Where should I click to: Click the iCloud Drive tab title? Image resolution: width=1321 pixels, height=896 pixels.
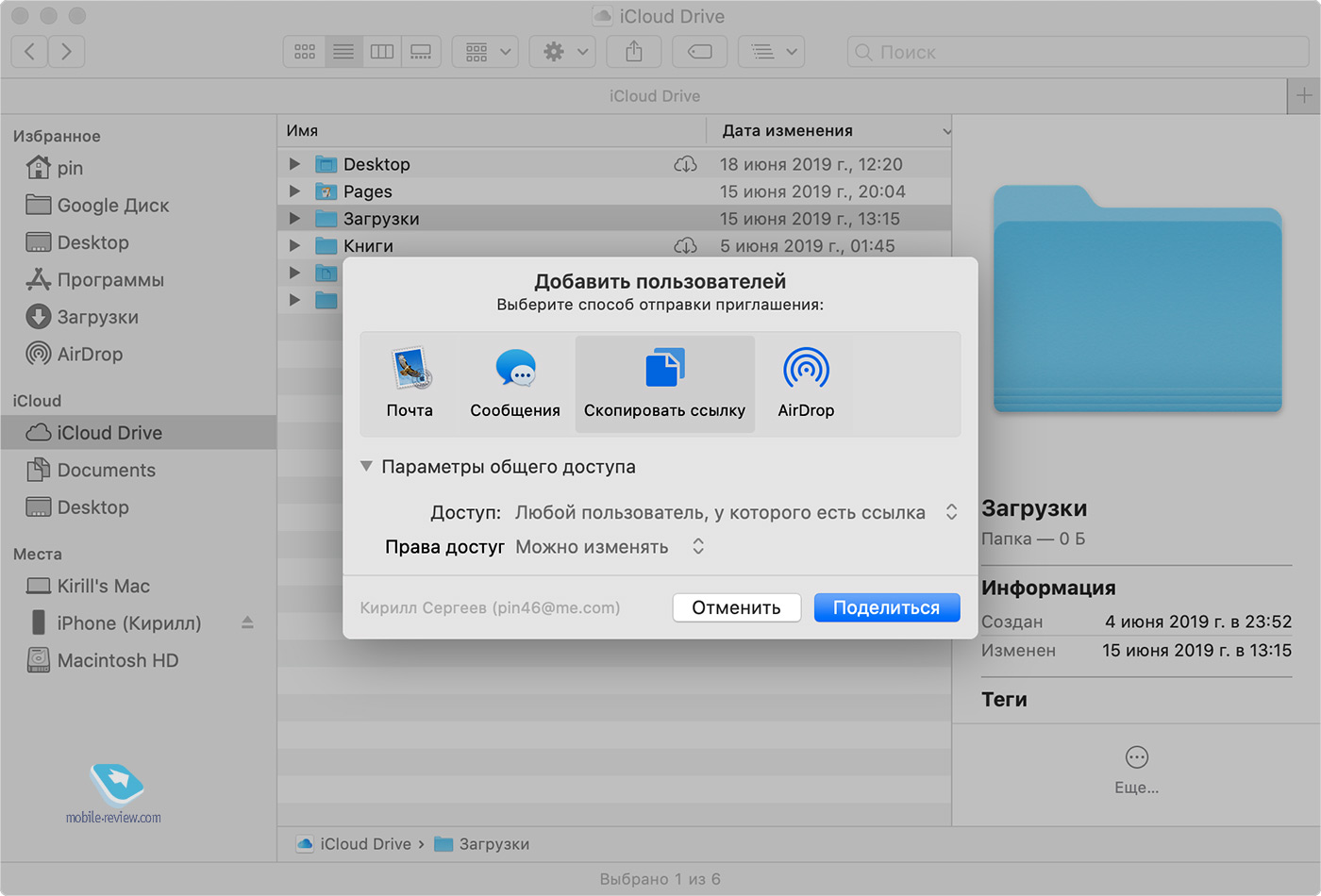655,96
